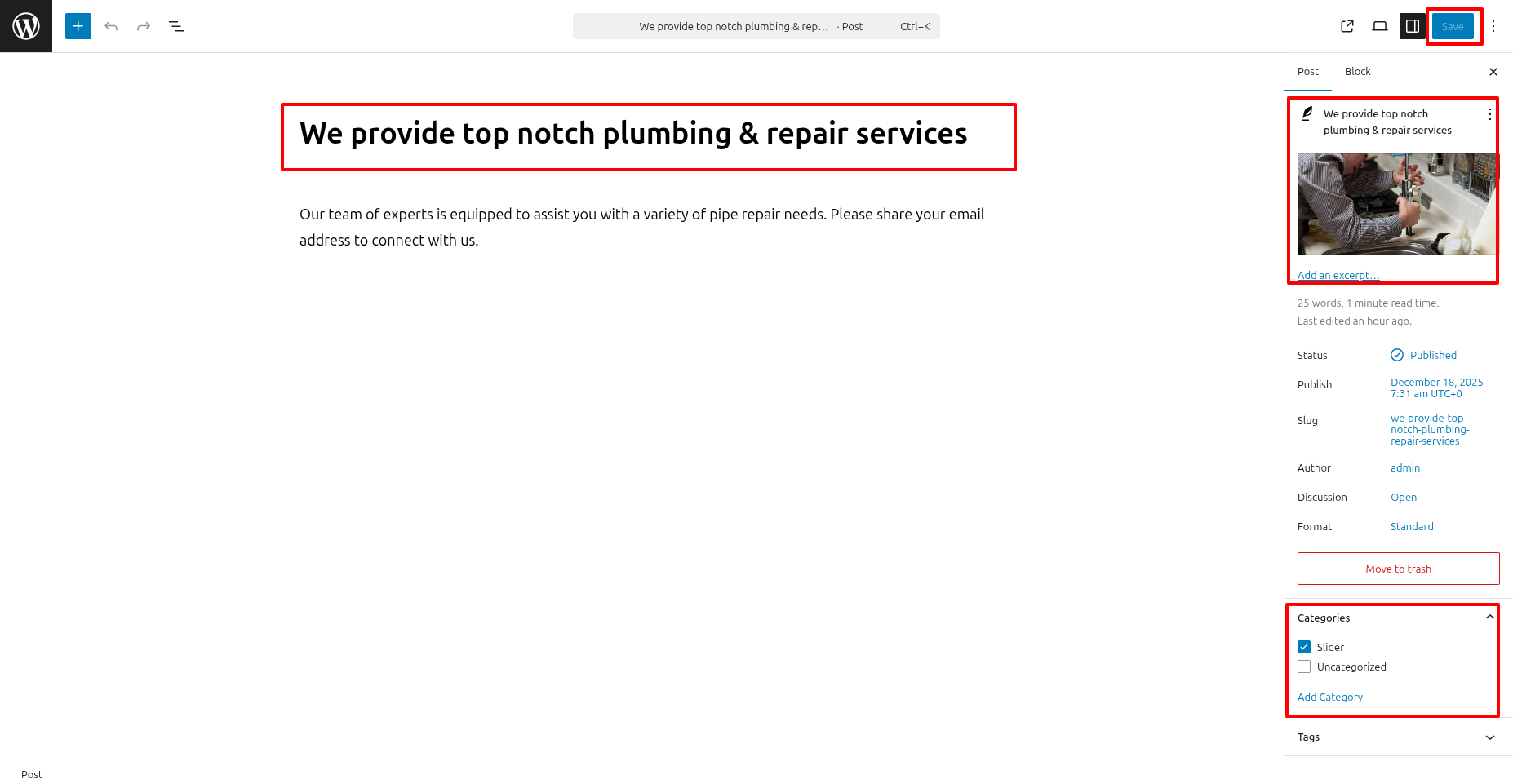Screen dimensions: 1513x784
Task: Open the top-right three-dot Options menu
Action: pyautogui.click(x=1493, y=26)
